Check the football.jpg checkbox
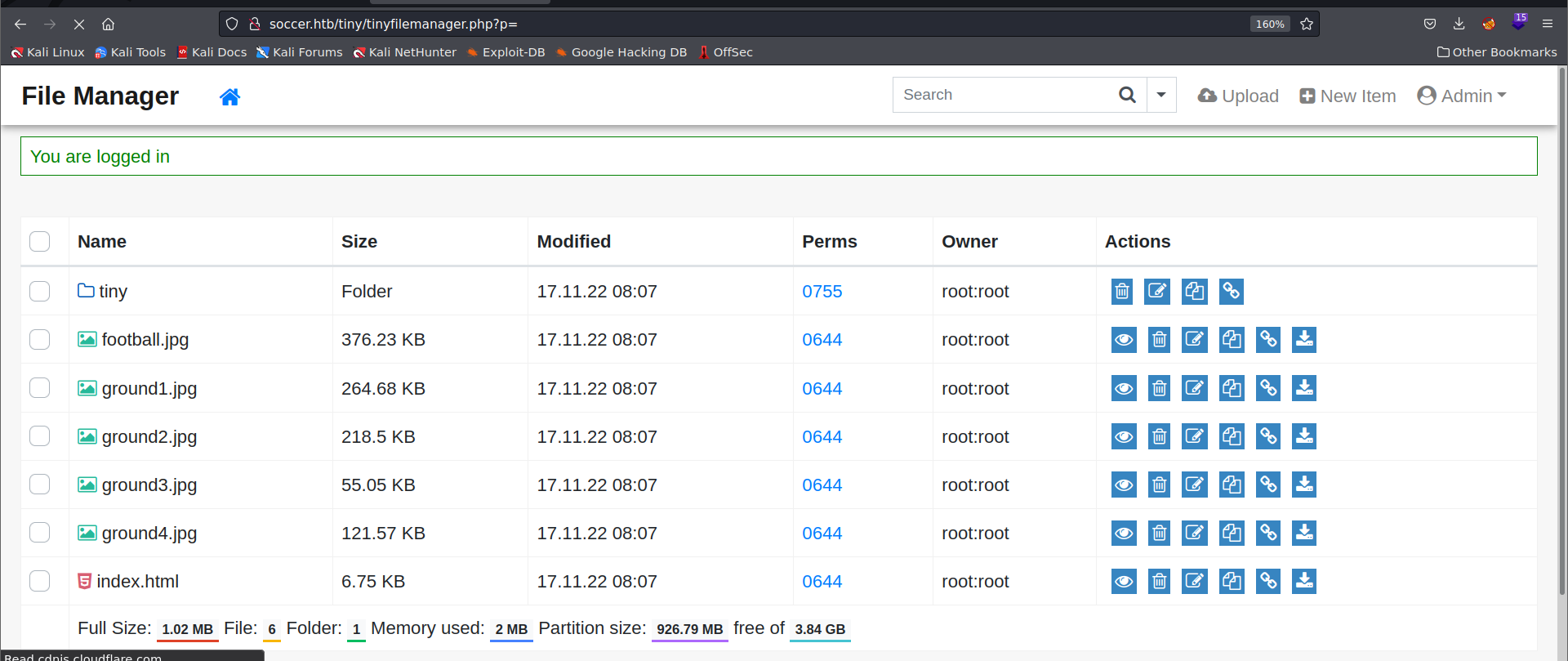The height and width of the screenshot is (661, 1568). 39,339
